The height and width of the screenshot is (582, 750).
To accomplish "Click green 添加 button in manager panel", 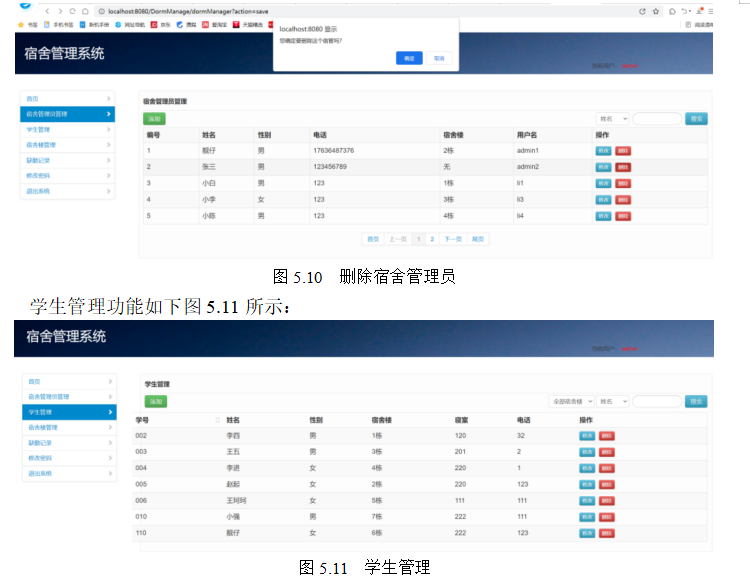I will [x=154, y=119].
